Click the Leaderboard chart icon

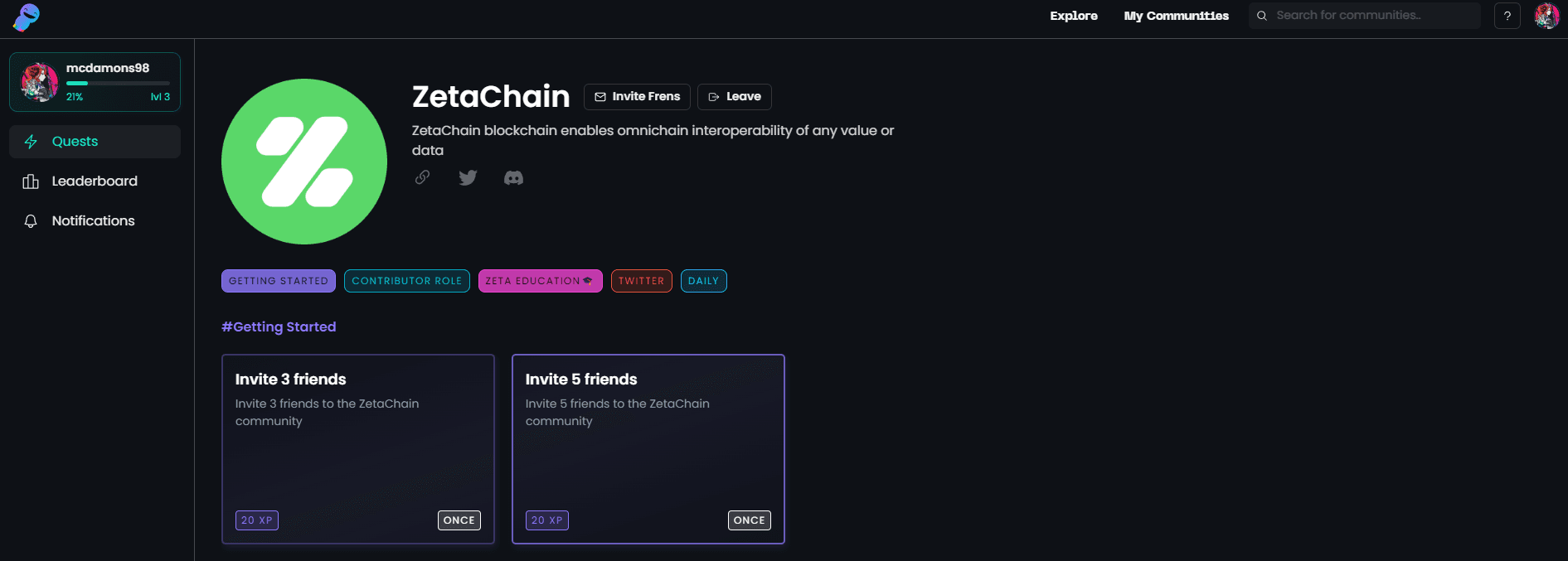click(31, 181)
